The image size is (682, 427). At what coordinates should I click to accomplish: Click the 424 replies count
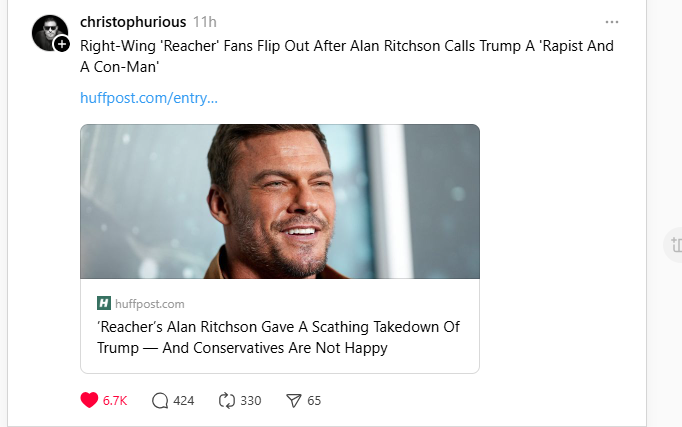(184, 400)
